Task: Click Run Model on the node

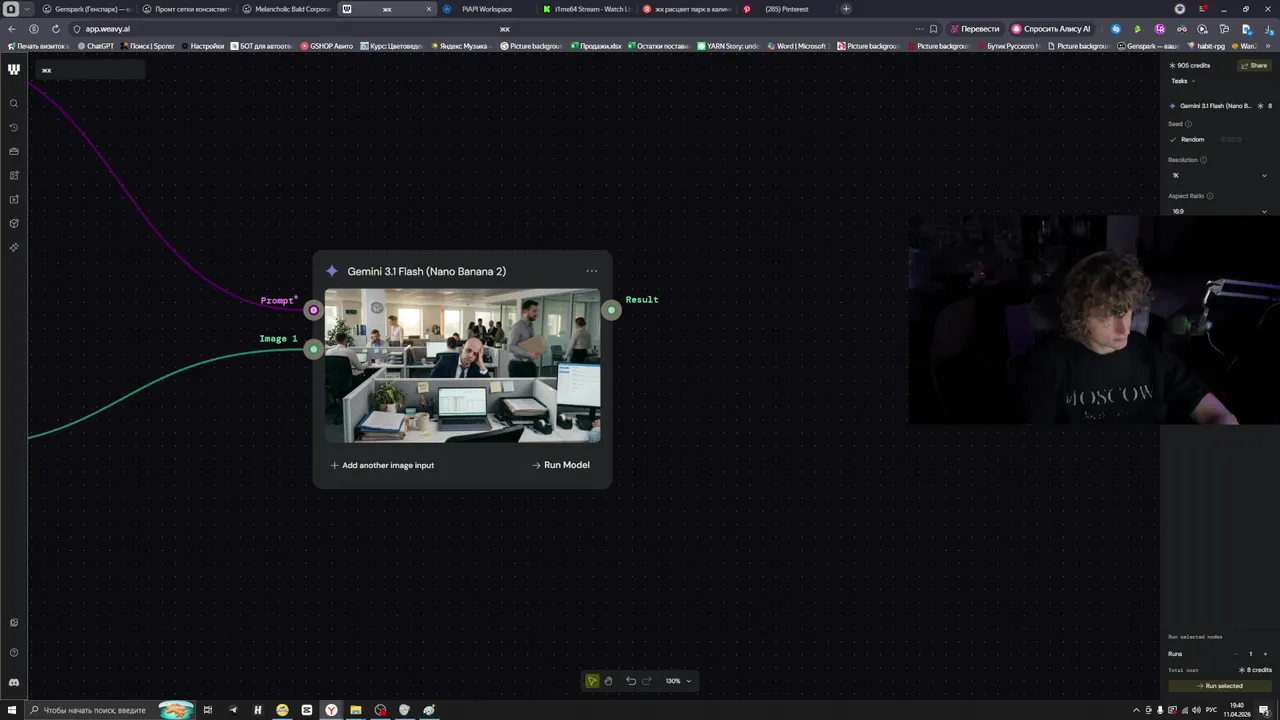Action: coord(561,465)
